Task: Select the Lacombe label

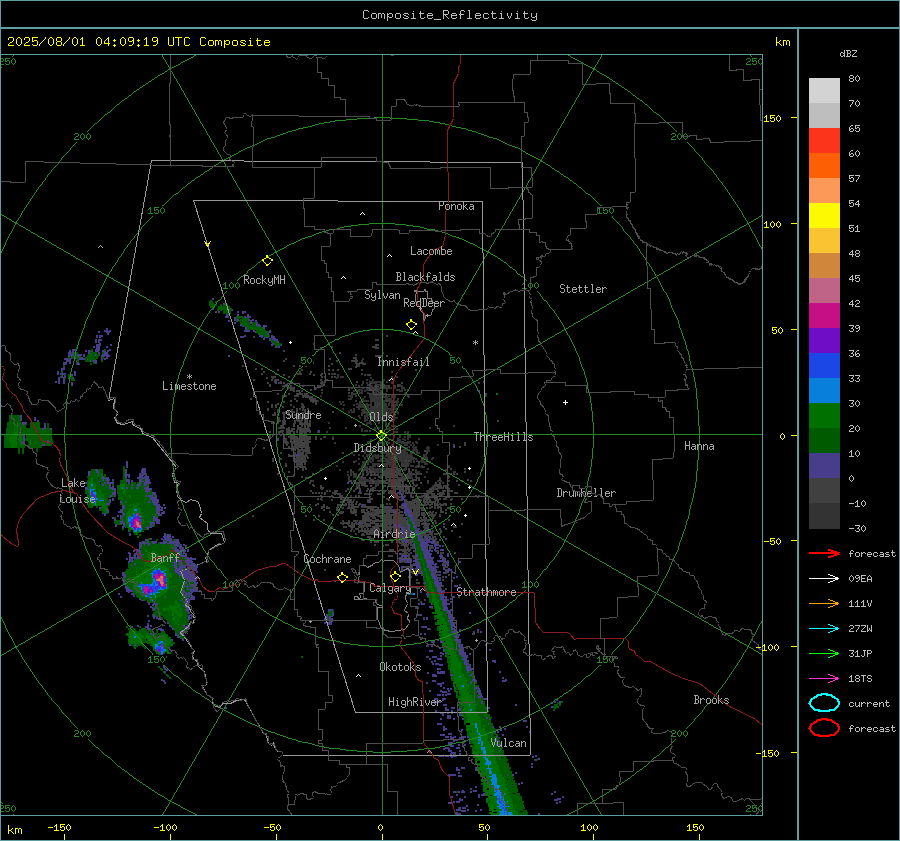Action: 431,251
